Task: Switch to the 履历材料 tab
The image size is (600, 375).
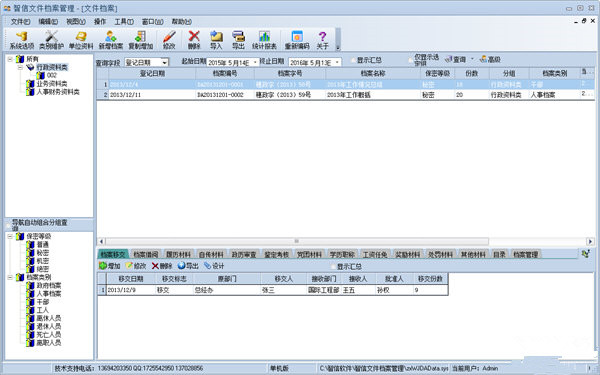Action: (178, 254)
